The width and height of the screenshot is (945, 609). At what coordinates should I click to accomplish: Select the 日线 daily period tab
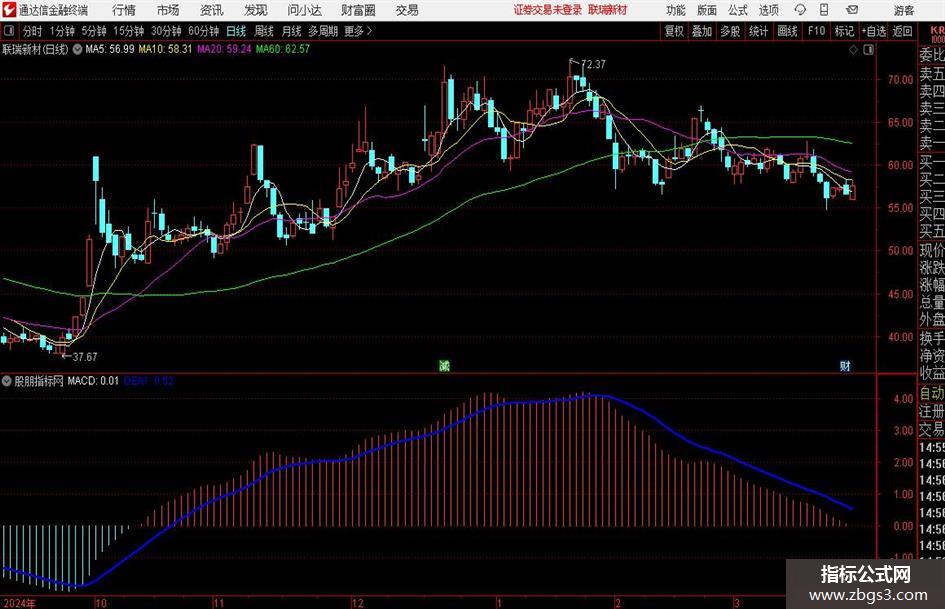[236, 31]
